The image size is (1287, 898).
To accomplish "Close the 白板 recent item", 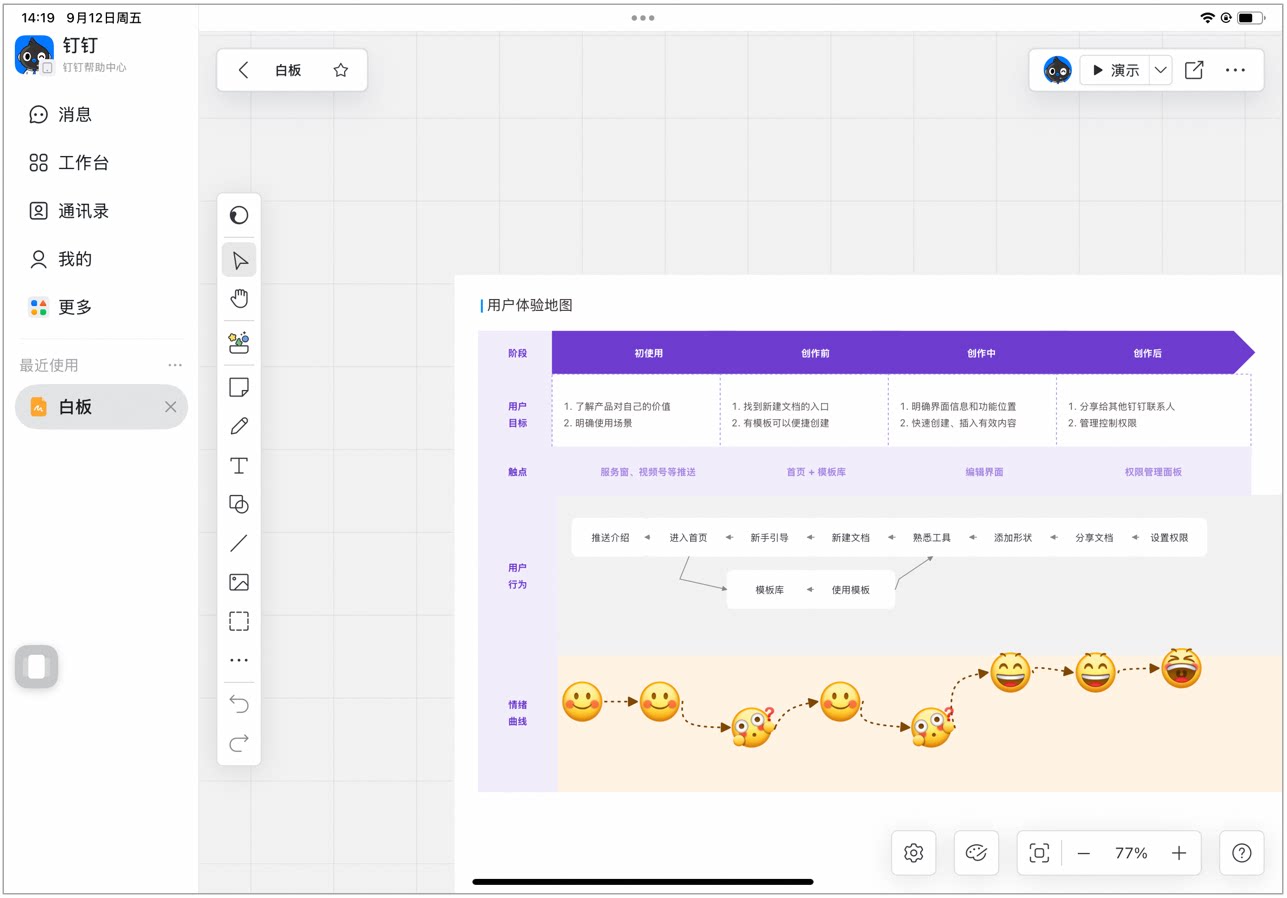I will [170, 407].
